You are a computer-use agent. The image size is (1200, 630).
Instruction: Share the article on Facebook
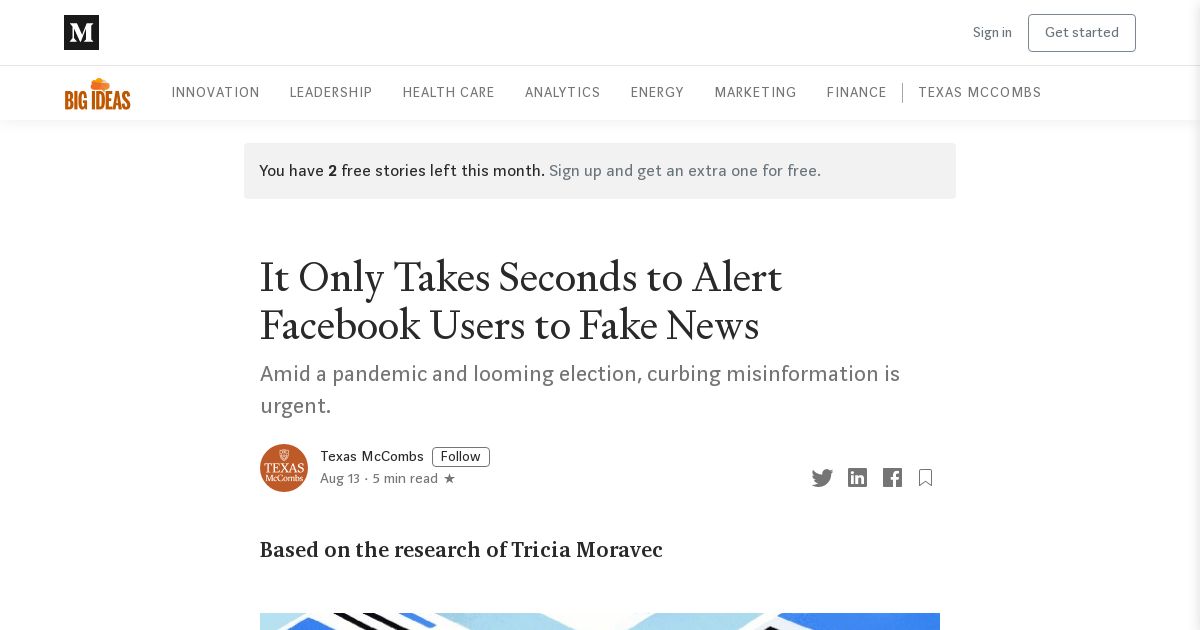point(892,478)
